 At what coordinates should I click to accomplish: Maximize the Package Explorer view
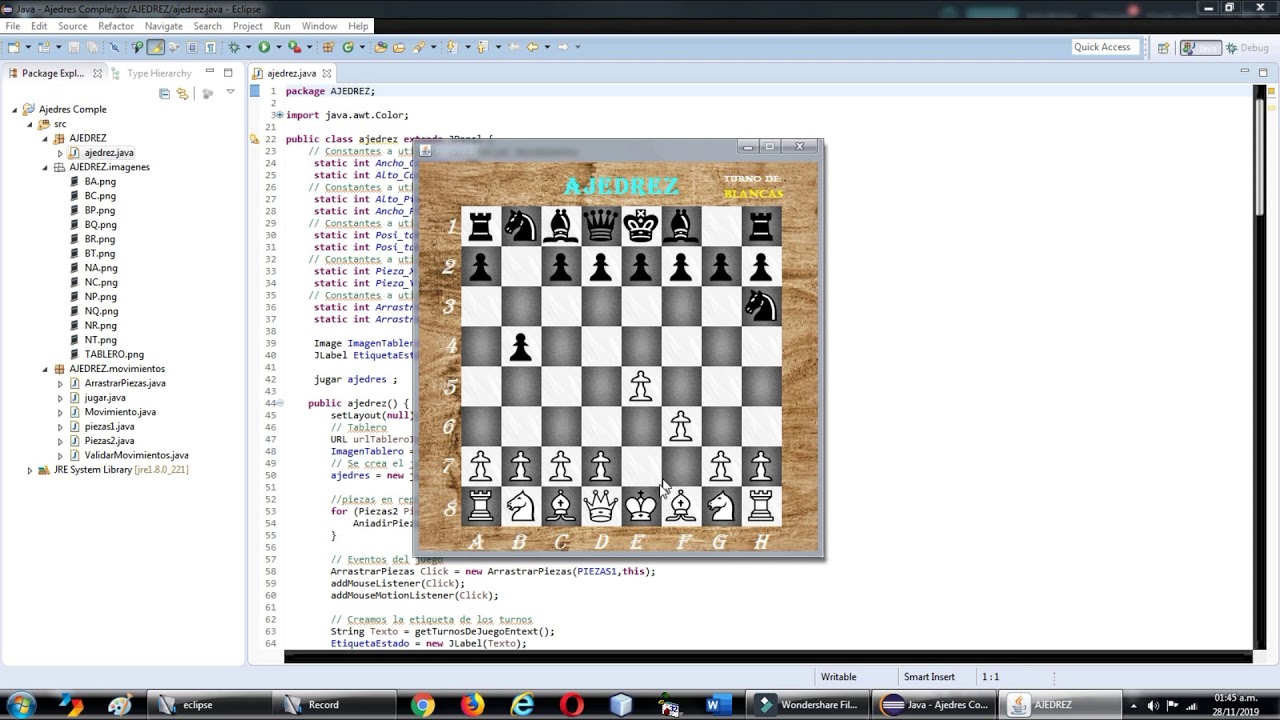228,72
